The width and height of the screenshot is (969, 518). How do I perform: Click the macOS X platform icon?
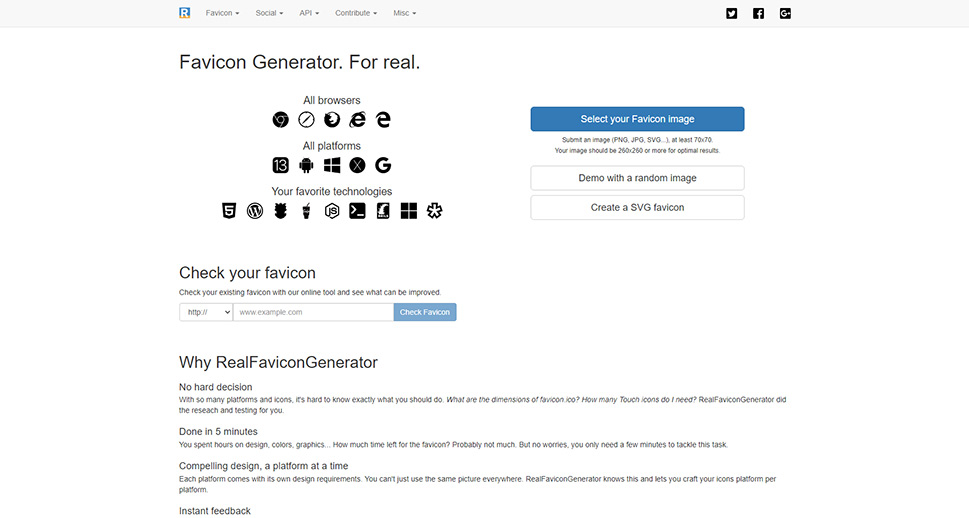pyautogui.click(x=357, y=165)
